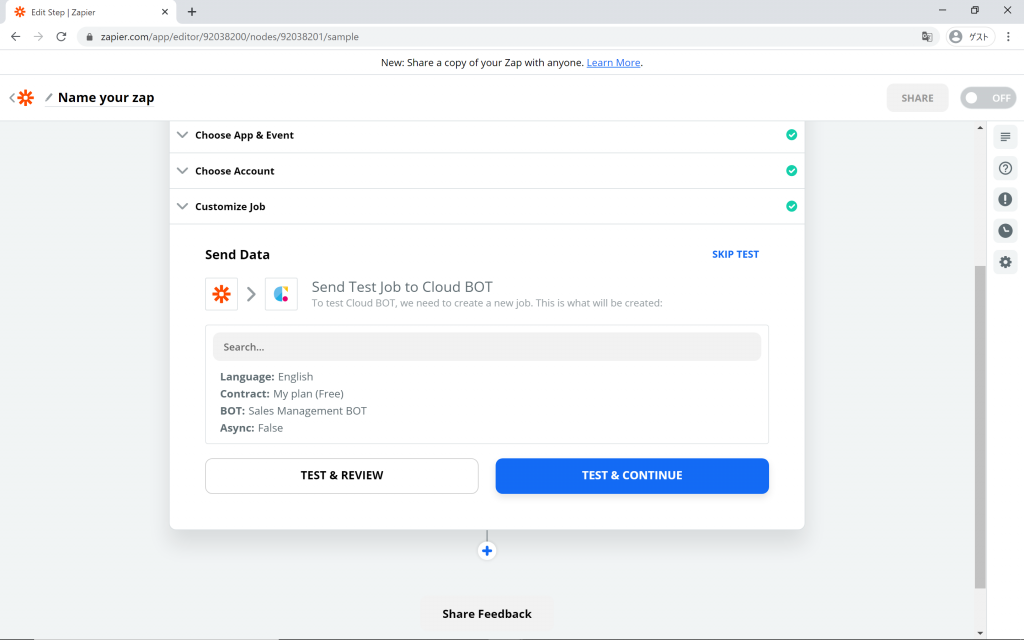This screenshot has width=1024, height=640.
Task: Click the TEST & REVIEW button
Action: click(x=342, y=475)
